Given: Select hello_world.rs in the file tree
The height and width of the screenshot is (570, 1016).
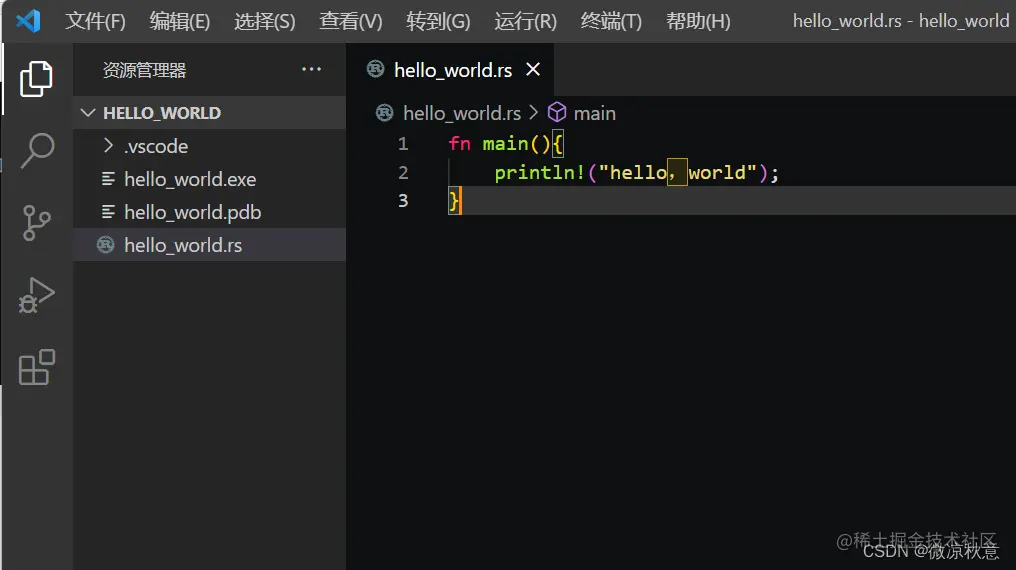Looking at the screenshot, I should 209,245.
